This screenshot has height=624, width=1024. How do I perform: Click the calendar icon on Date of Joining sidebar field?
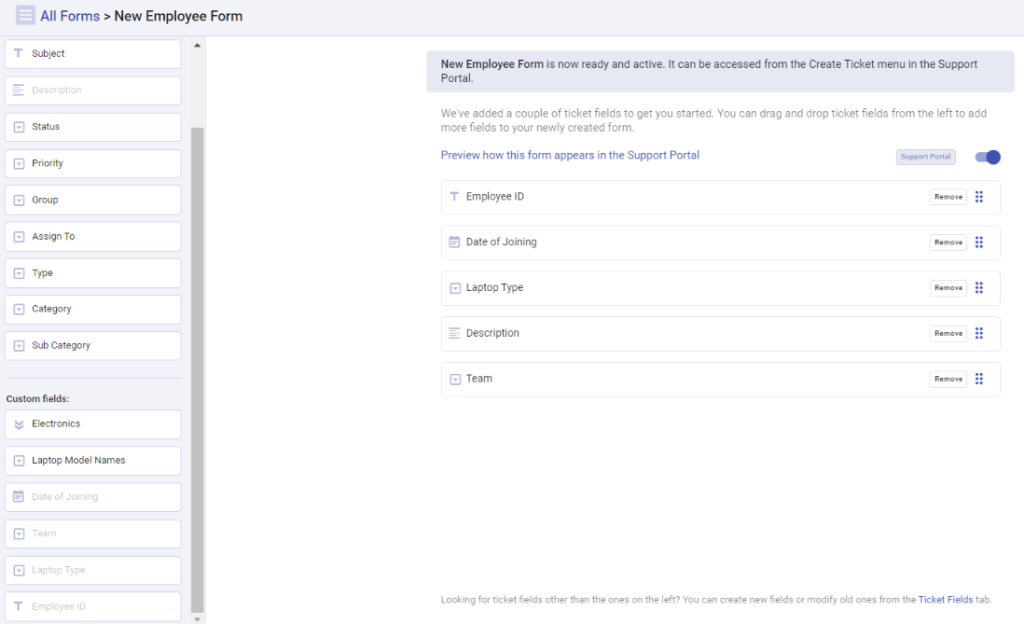pyautogui.click(x=20, y=496)
